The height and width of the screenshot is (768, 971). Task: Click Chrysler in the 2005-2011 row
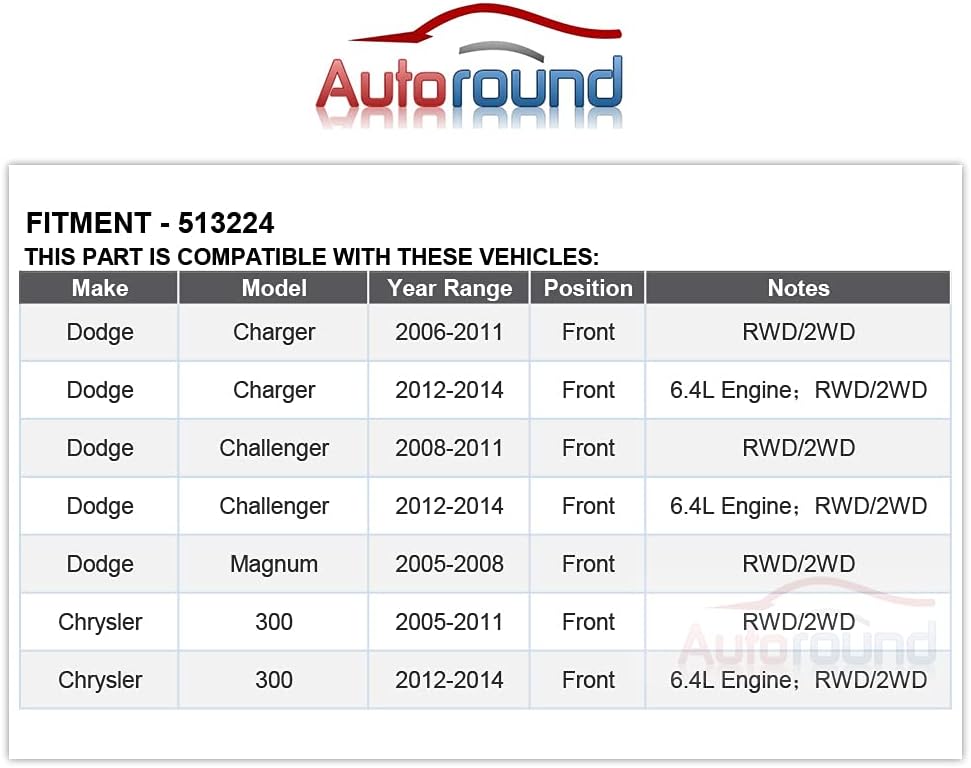(x=100, y=622)
